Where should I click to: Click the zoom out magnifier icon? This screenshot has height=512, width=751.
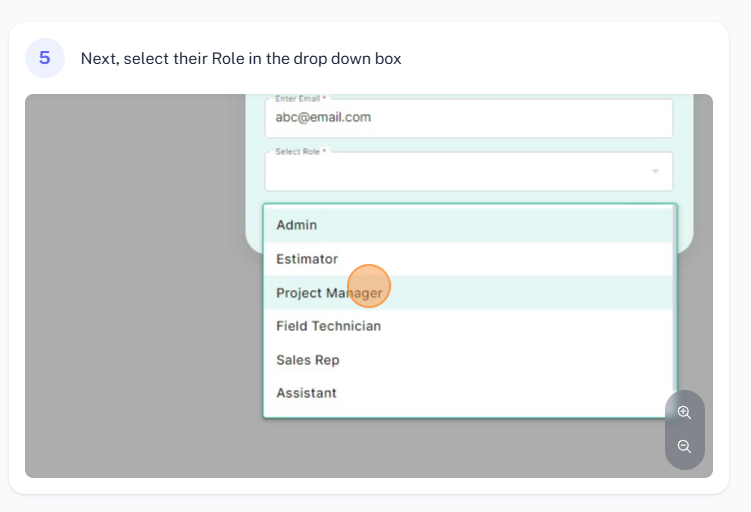click(x=684, y=446)
